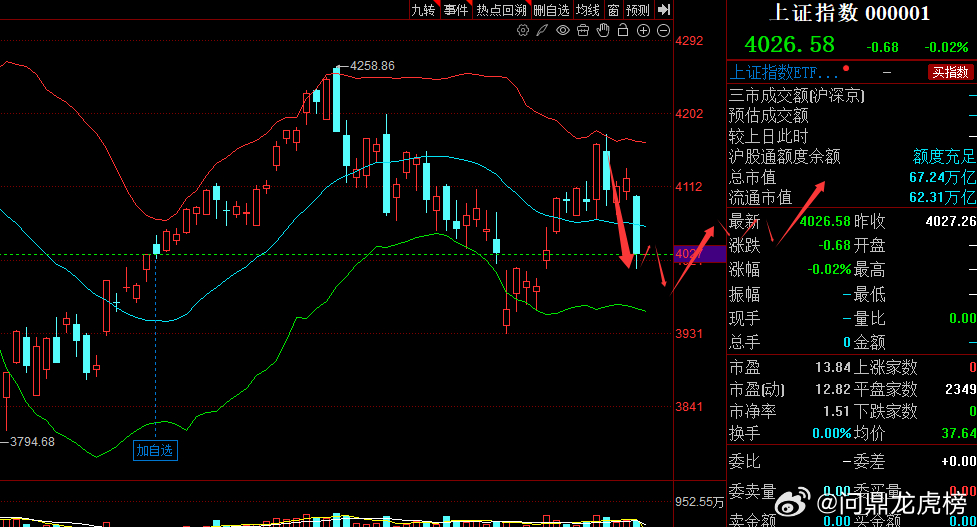Toggle the eye visibility icon
This screenshot has width=977, height=527.
coord(563,30)
